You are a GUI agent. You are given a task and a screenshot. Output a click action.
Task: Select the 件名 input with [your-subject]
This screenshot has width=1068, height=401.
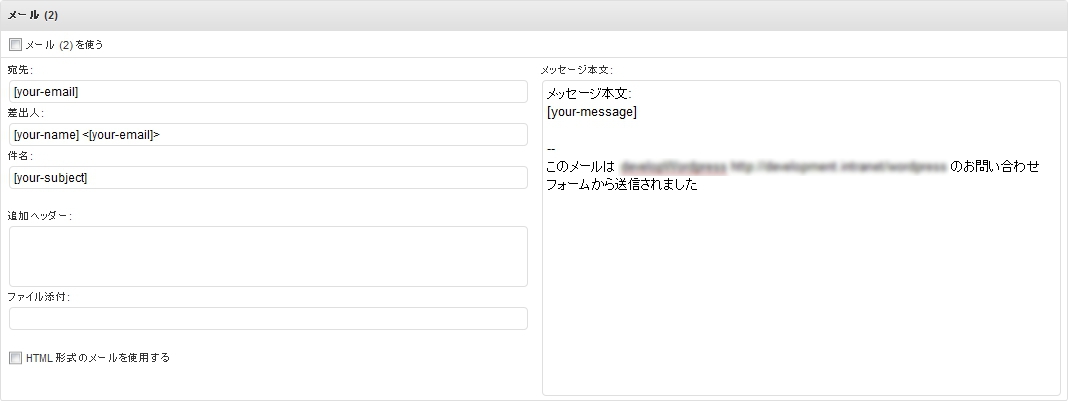pyautogui.click(x=268, y=178)
